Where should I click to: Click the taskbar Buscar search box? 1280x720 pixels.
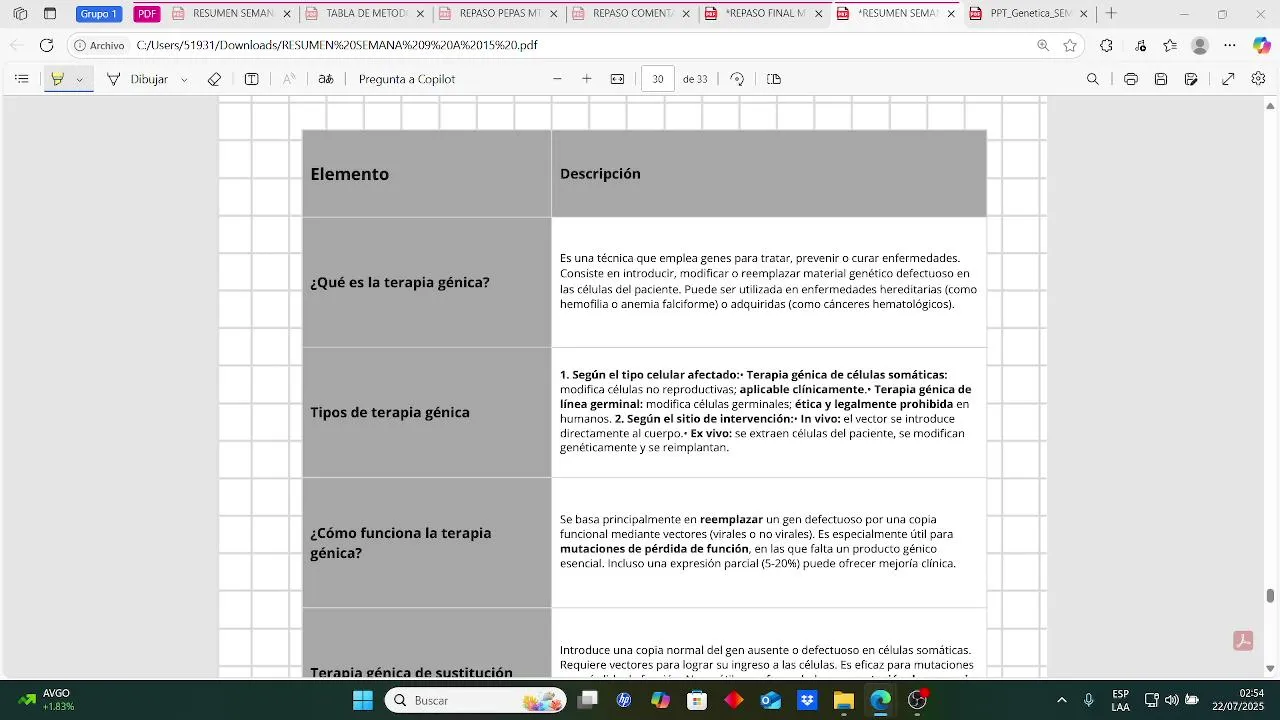(x=476, y=700)
